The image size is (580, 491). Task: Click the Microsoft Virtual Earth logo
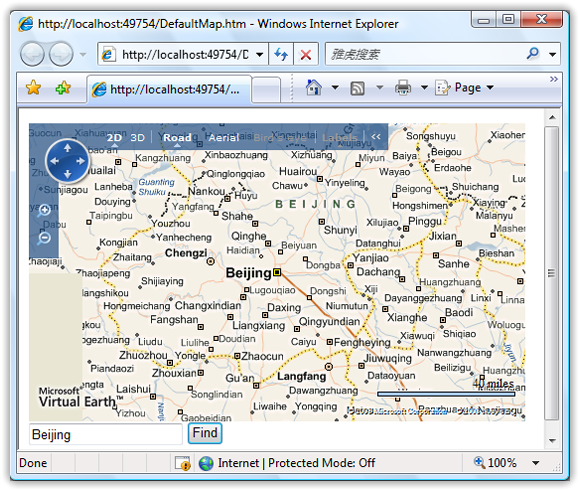point(80,397)
